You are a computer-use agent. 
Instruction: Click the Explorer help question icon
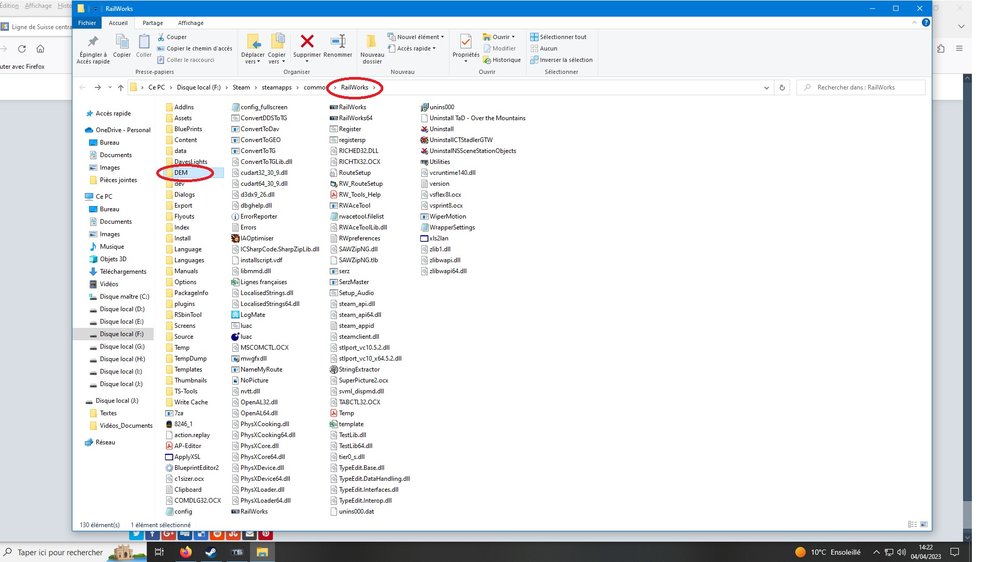click(925, 22)
